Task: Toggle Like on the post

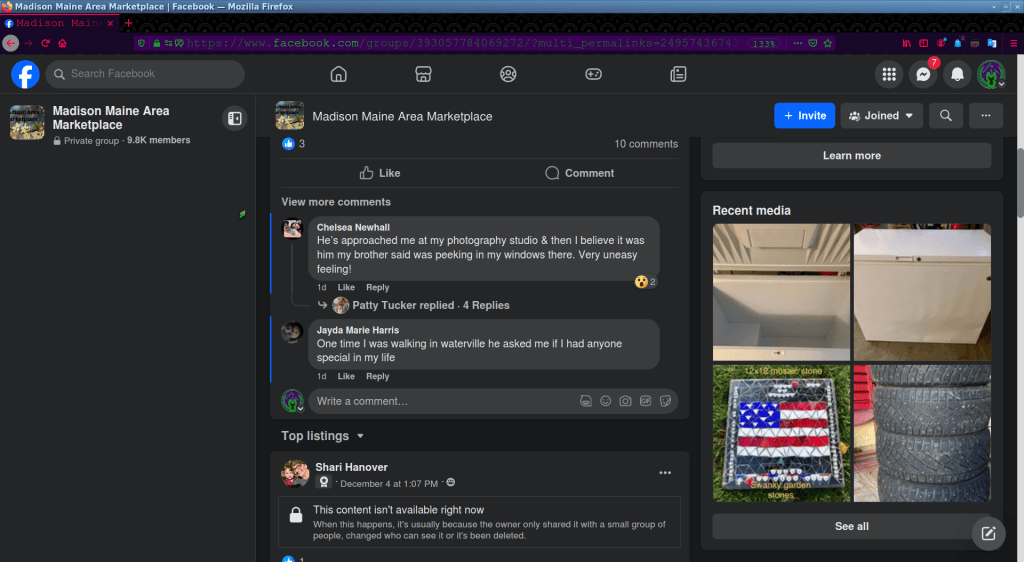Action: (x=379, y=173)
